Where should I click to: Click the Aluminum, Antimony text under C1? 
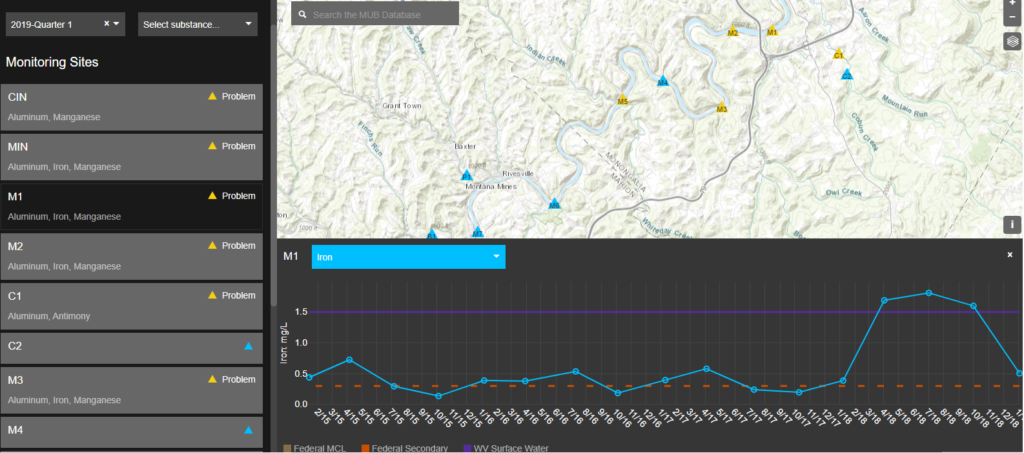pyautogui.click(x=49, y=316)
